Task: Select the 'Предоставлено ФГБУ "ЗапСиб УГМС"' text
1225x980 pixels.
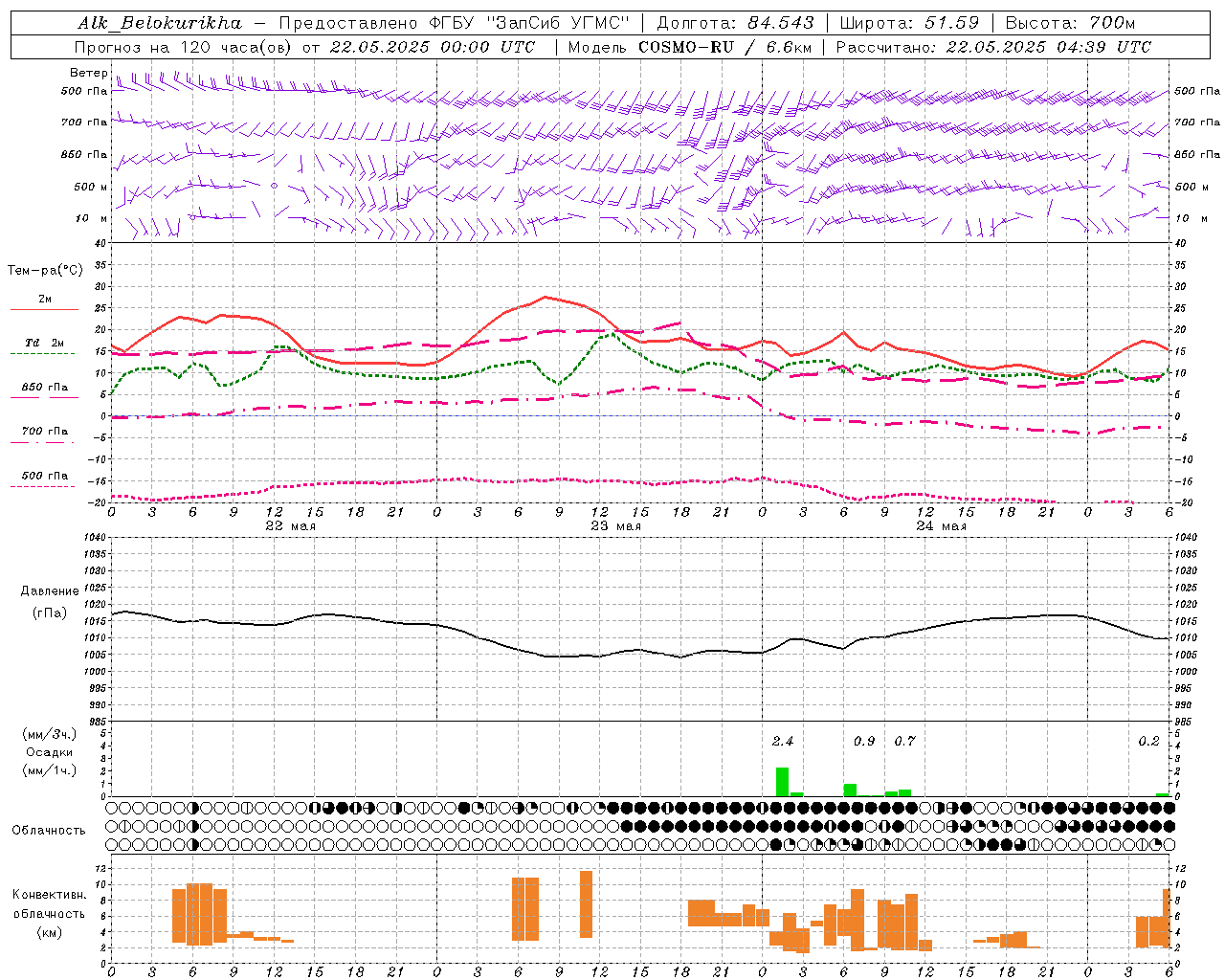Action: (455, 23)
